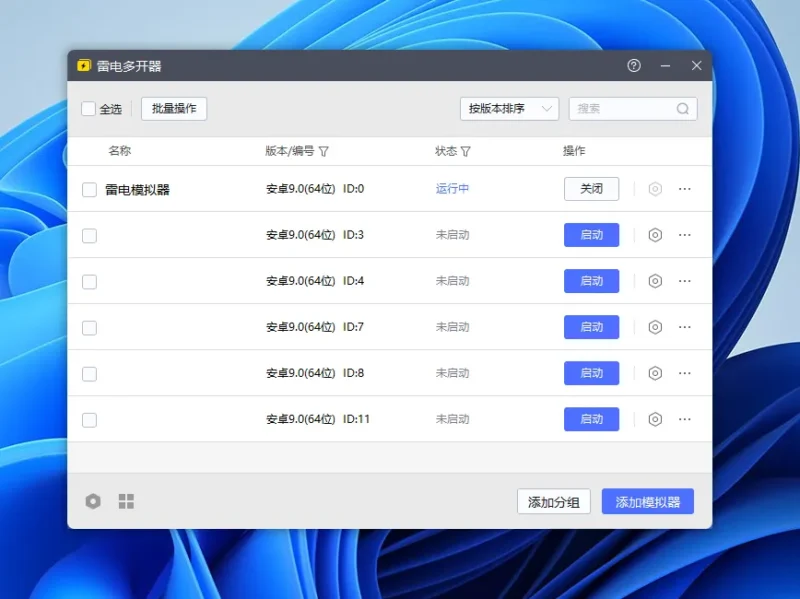The image size is (800, 599).
Task: Open more options for ID:8 row
Action: pos(685,373)
